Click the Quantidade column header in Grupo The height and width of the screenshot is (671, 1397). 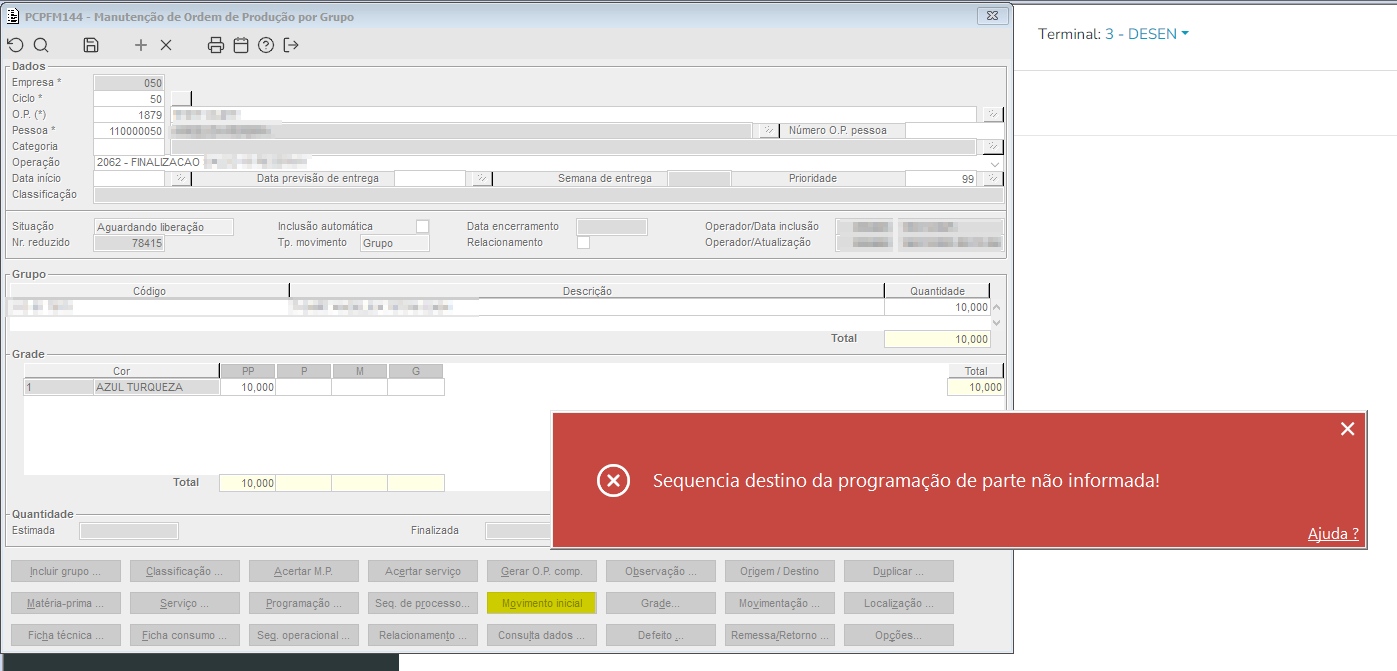(936, 291)
